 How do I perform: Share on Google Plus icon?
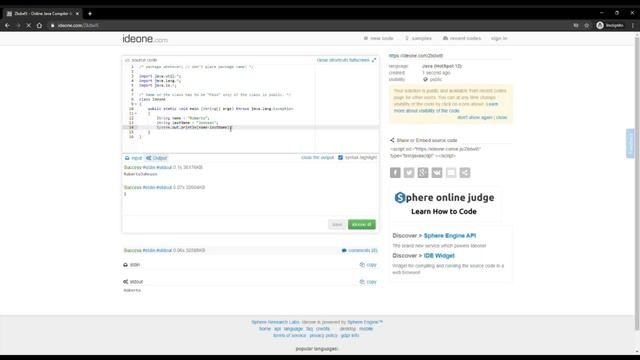pyautogui.click(x=423, y=173)
